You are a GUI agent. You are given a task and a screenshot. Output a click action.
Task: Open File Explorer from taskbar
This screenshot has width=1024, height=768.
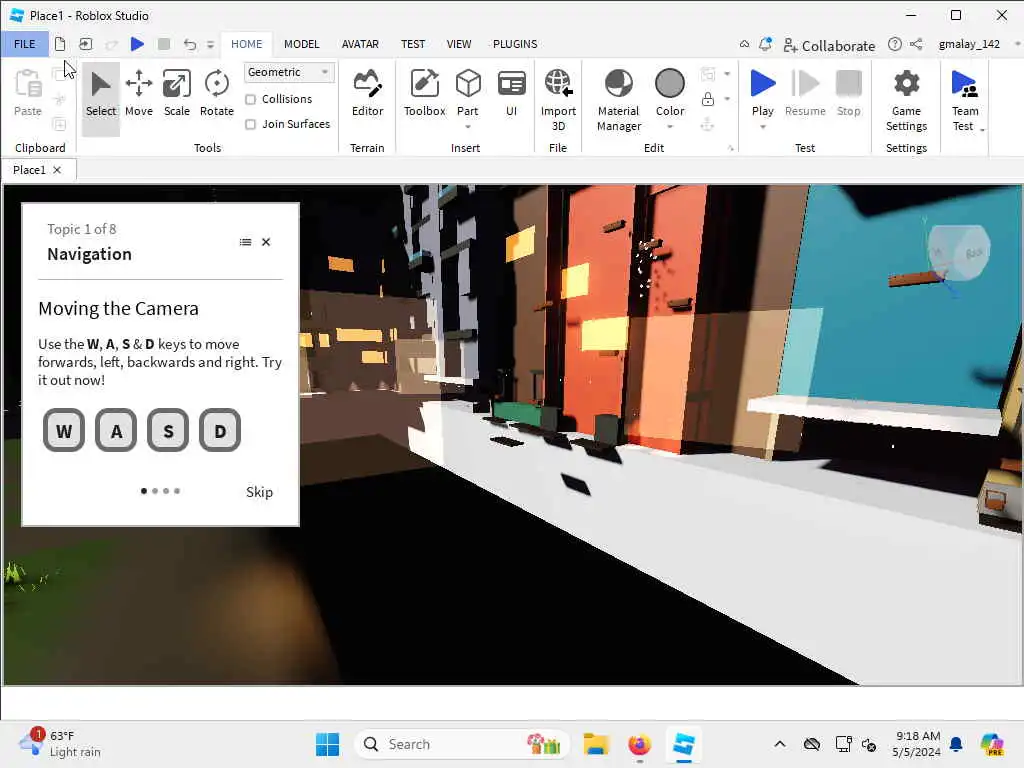coord(596,744)
